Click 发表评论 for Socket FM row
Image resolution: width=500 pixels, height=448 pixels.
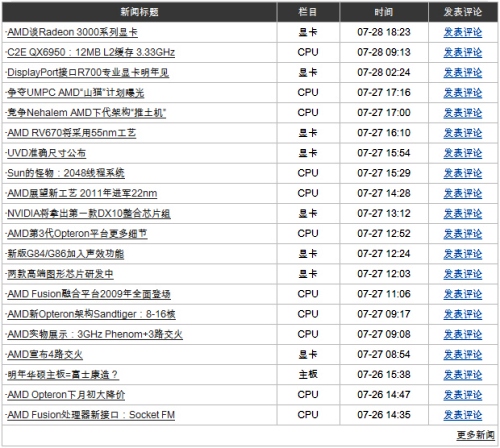[x=463, y=415]
